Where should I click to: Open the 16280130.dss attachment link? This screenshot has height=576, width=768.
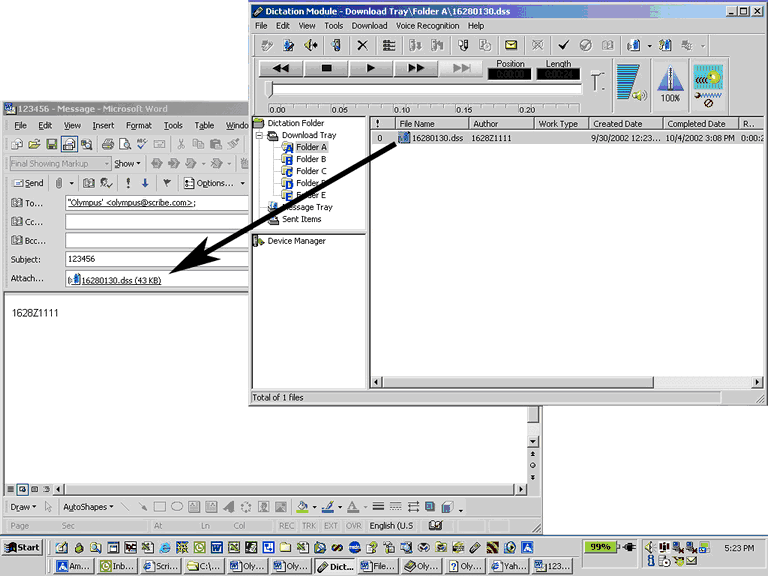[121, 280]
